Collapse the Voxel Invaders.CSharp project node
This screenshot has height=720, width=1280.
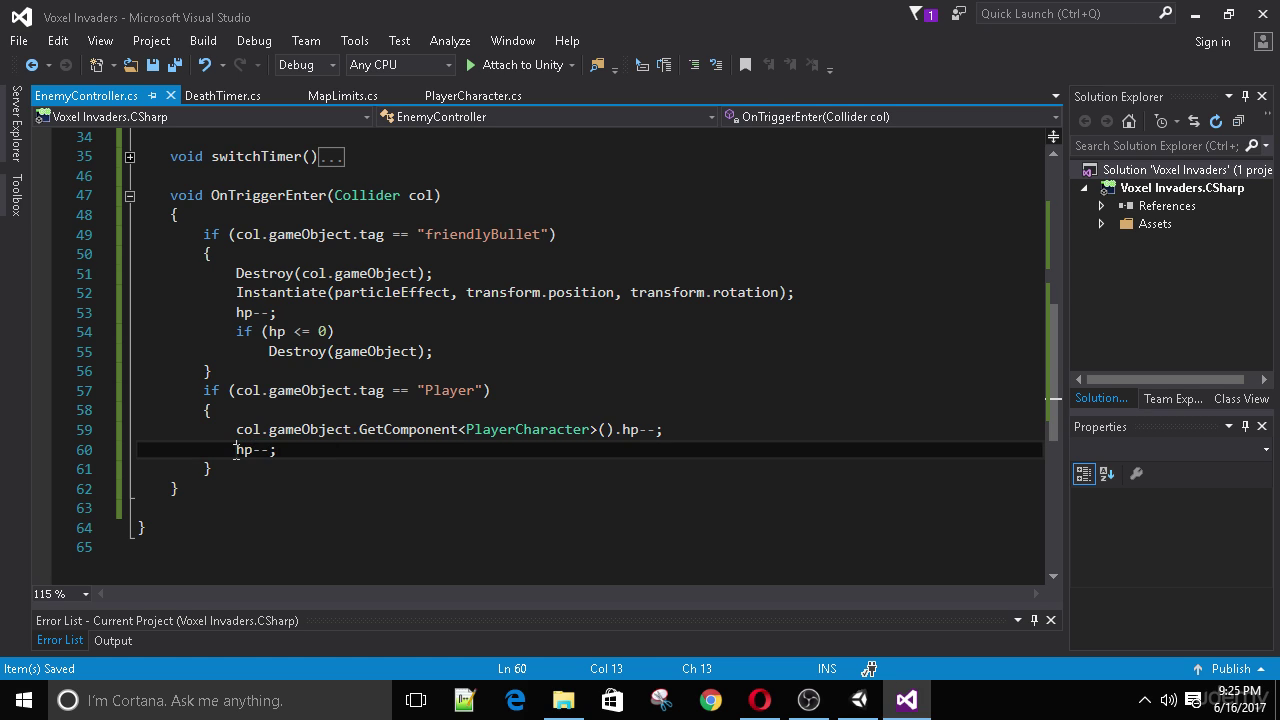click(1084, 188)
